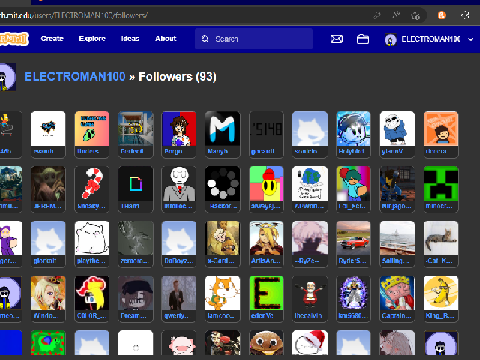This screenshot has height=360, width=480.
Task: Click the Scratch logo in navbar
Action: (14, 39)
